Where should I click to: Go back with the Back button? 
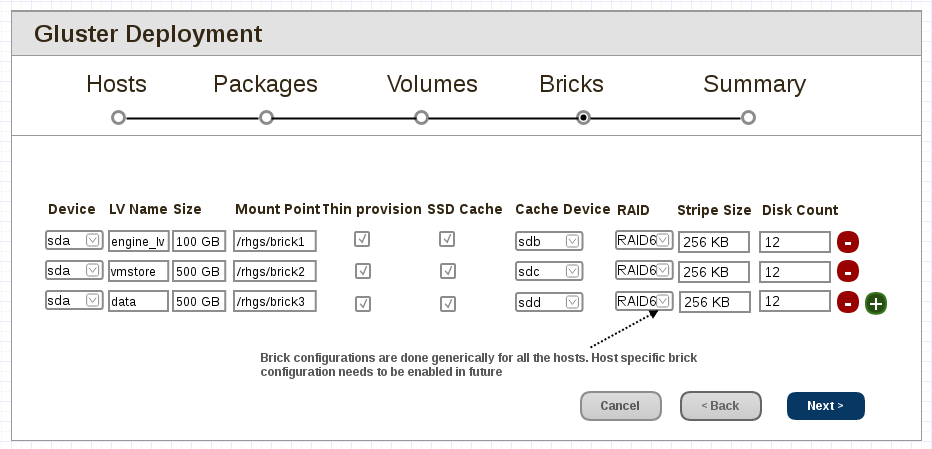720,406
